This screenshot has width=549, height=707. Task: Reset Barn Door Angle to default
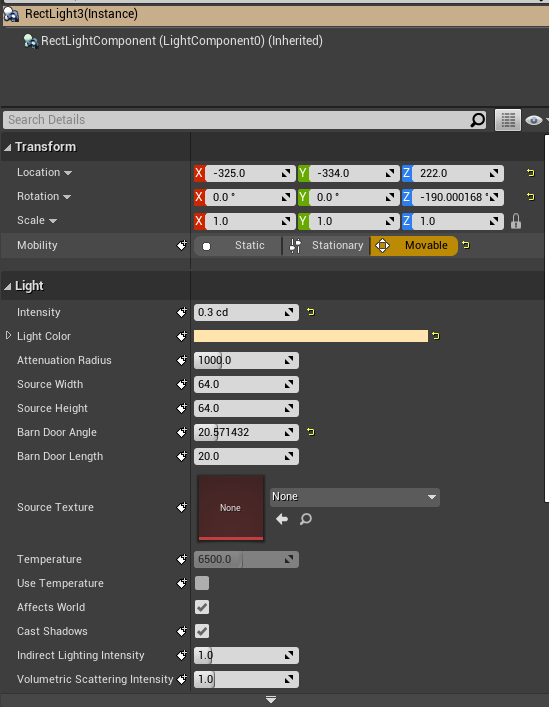[x=311, y=432]
